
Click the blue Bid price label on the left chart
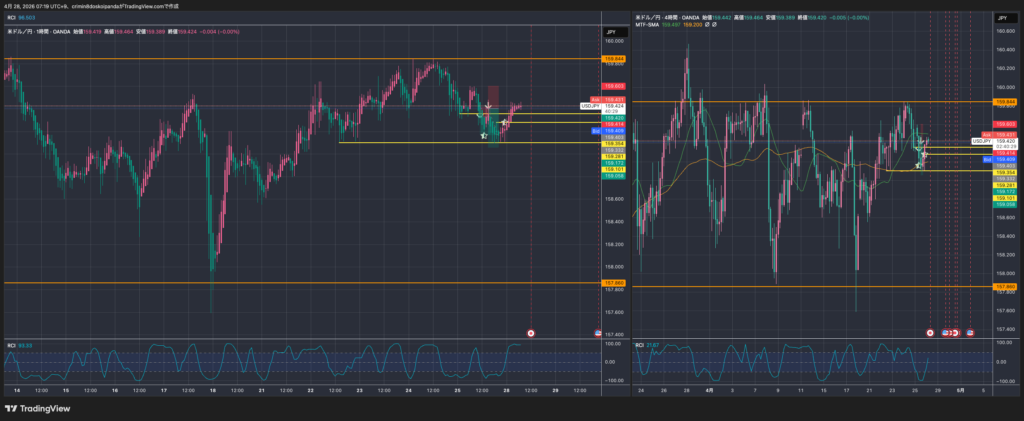pyautogui.click(x=594, y=131)
